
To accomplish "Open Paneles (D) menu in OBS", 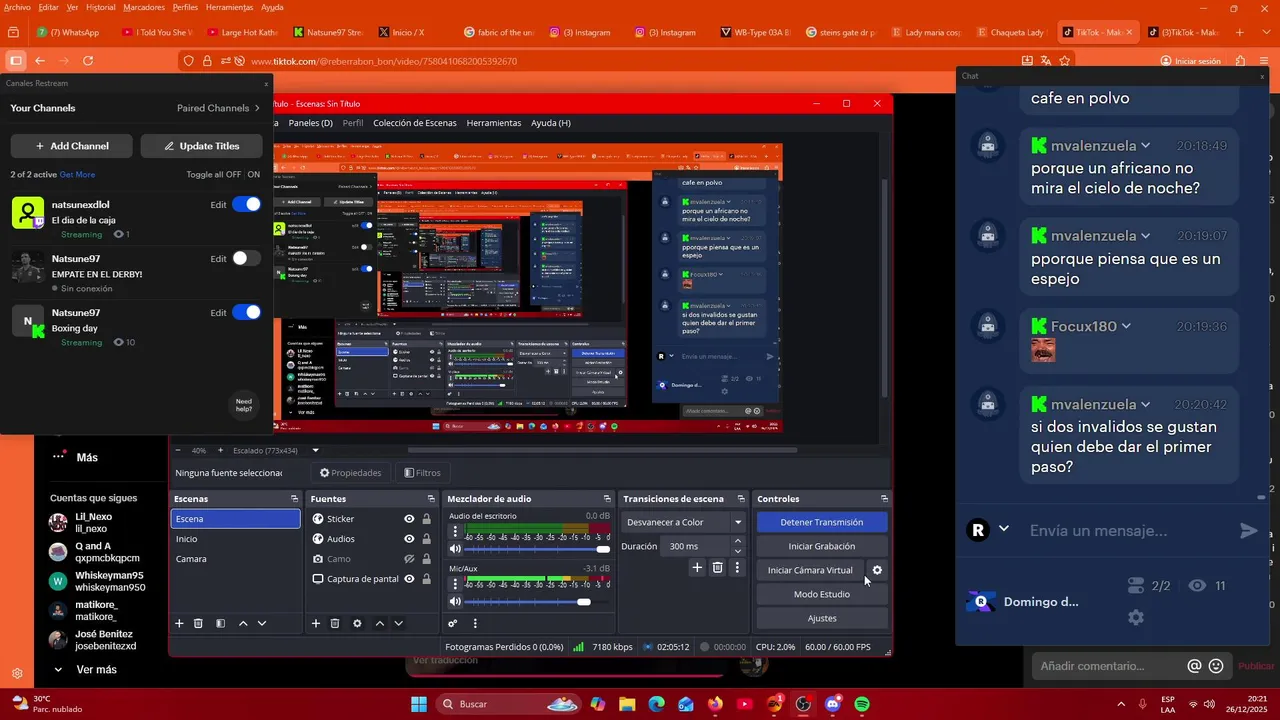I will coord(310,123).
